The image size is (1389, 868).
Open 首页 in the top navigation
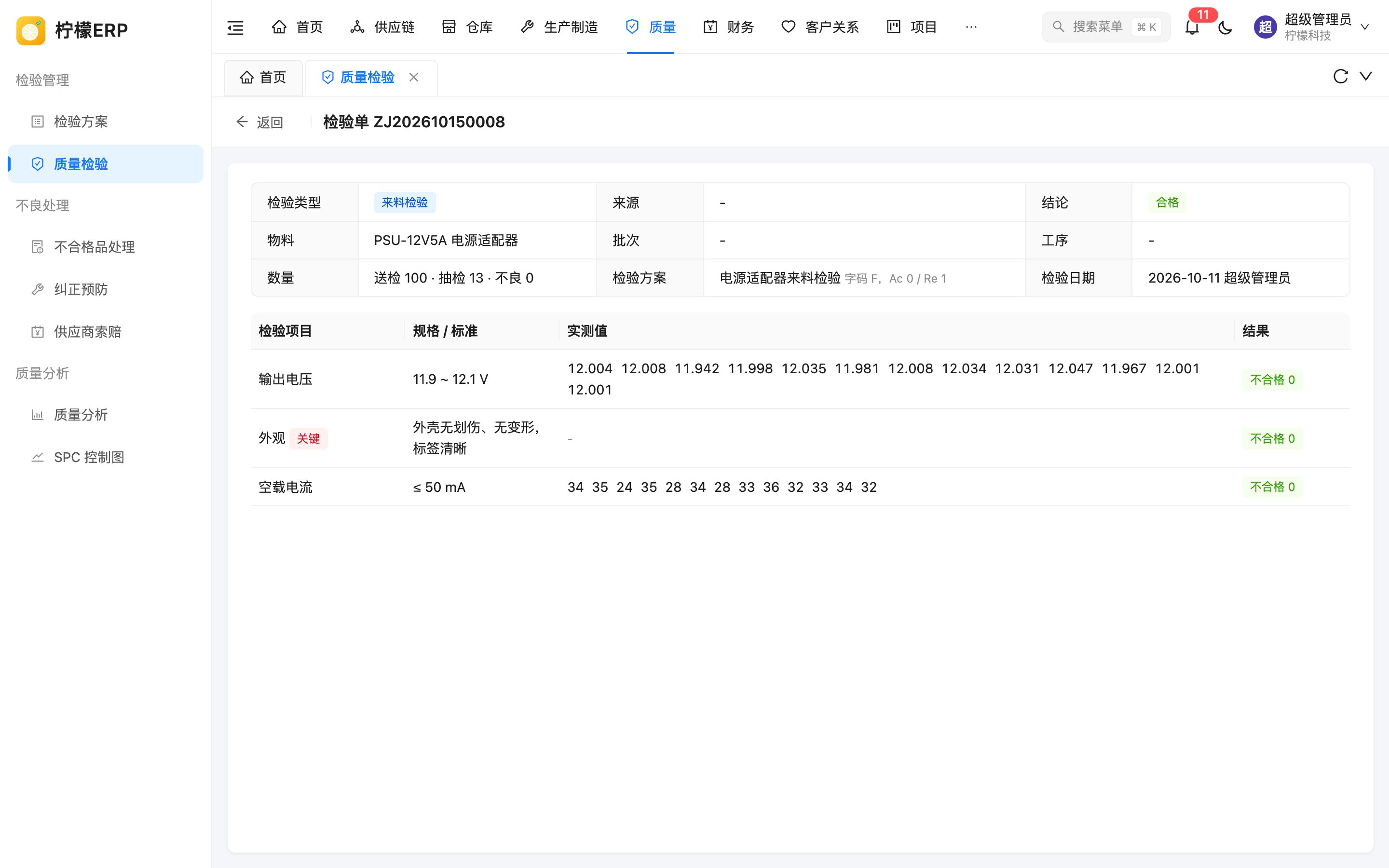coord(297,27)
